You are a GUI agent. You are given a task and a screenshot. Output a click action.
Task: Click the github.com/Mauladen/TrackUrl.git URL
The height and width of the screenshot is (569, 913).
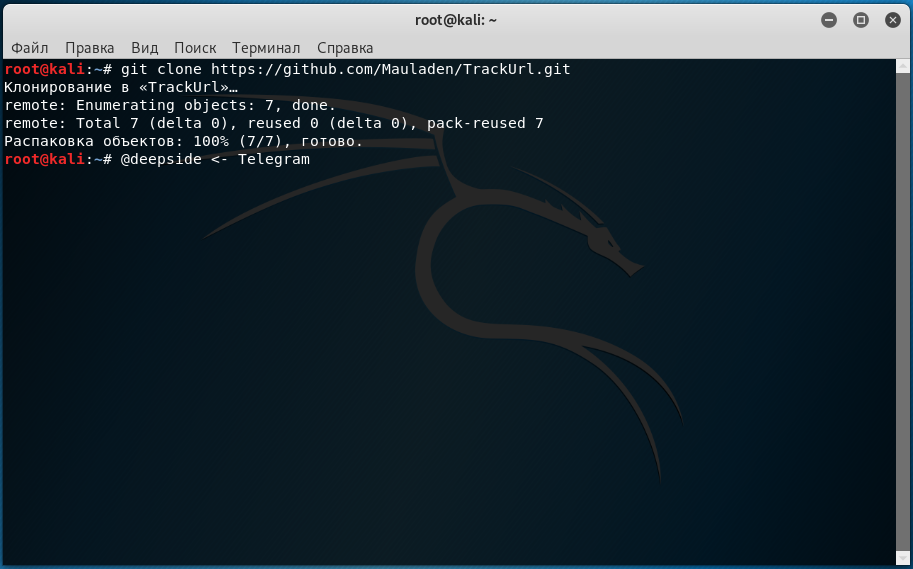[x=391, y=69]
